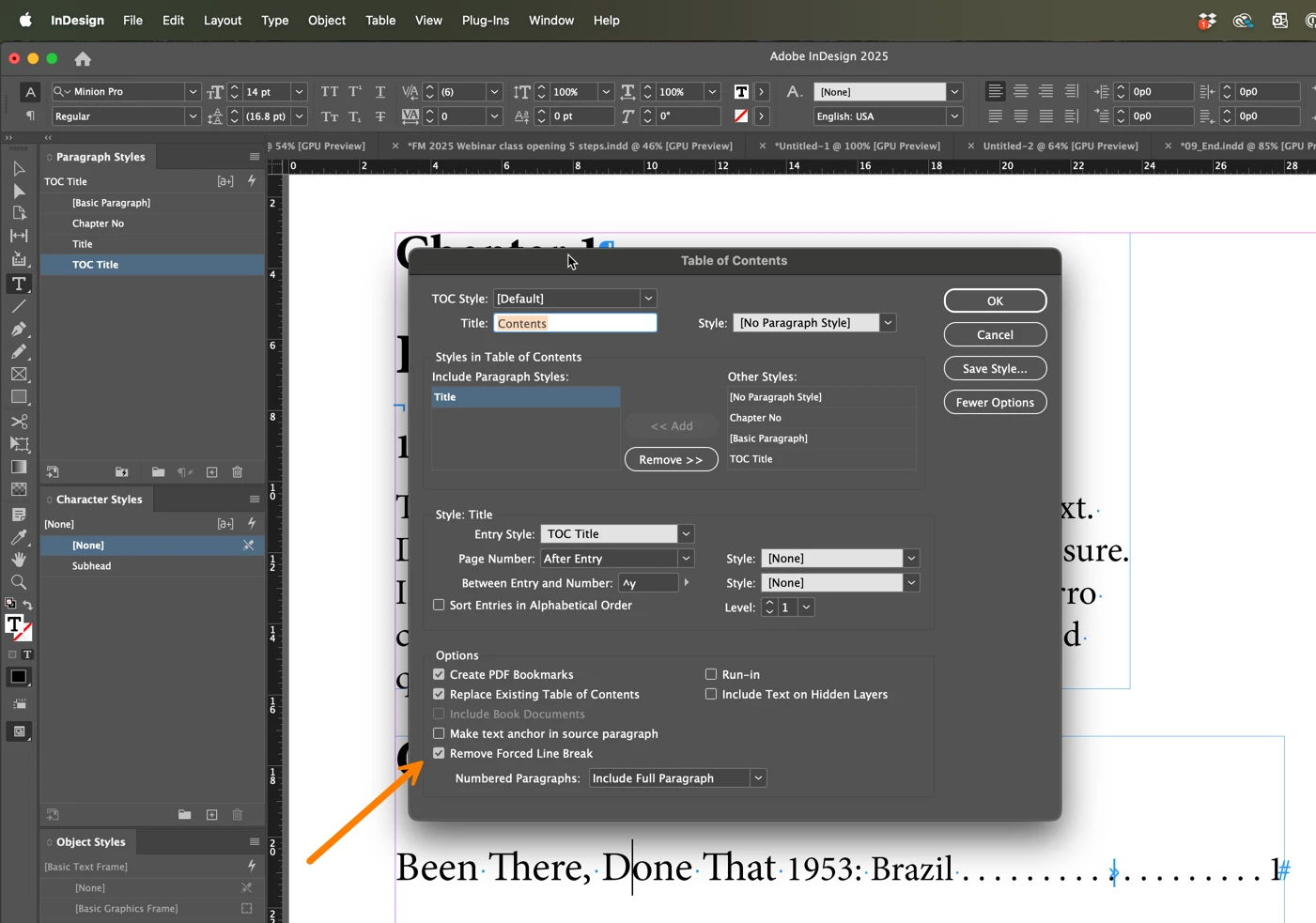Open the Plug-Ins menu

486,20
